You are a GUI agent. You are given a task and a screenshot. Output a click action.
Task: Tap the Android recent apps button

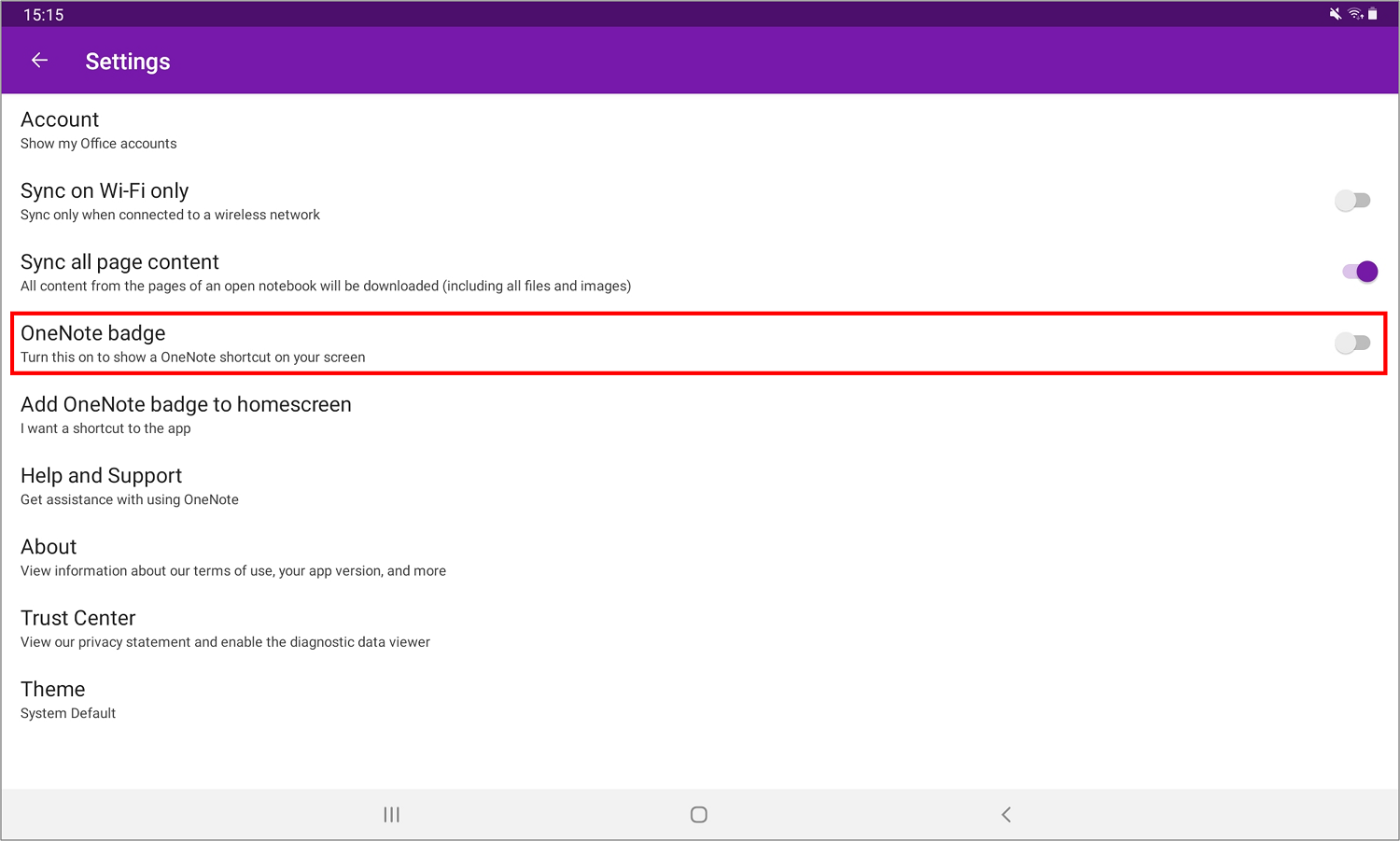point(392,815)
